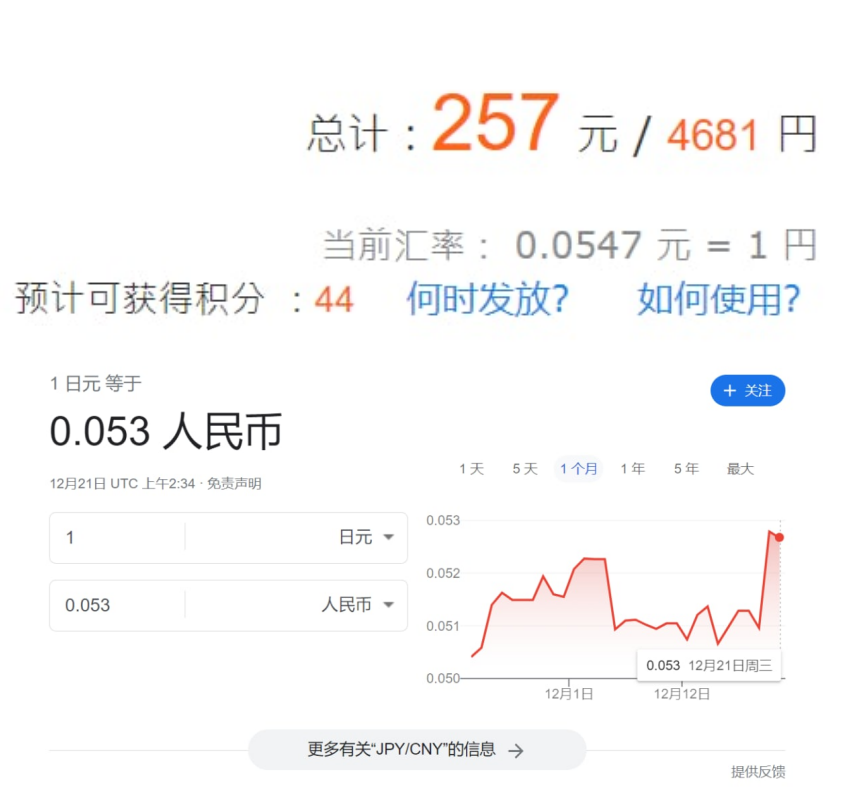Click the 当前汇率 0.0547 exchange rate text
The width and height of the screenshot is (854, 805).
570,245
